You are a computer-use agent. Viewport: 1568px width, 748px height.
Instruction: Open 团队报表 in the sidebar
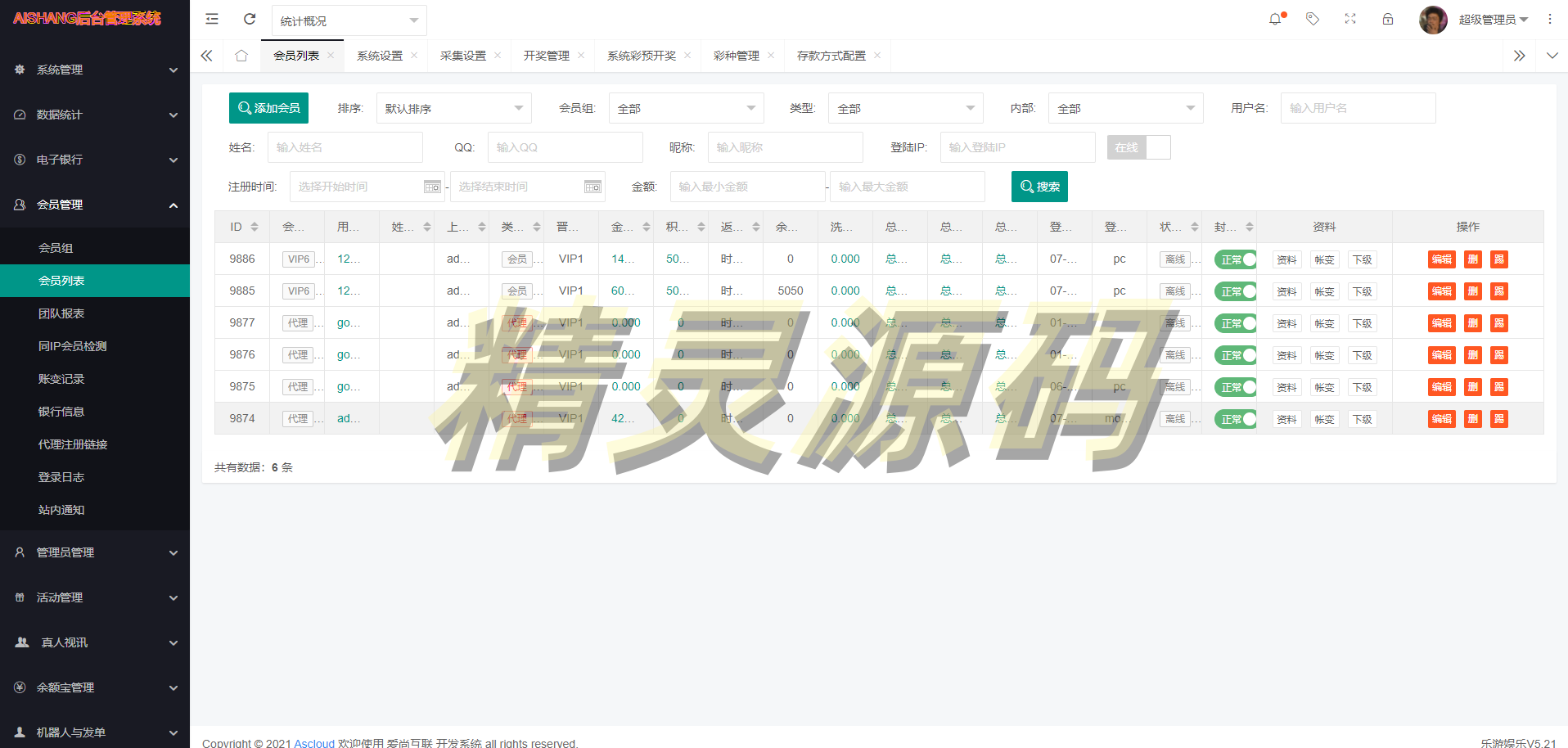click(x=61, y=313)
